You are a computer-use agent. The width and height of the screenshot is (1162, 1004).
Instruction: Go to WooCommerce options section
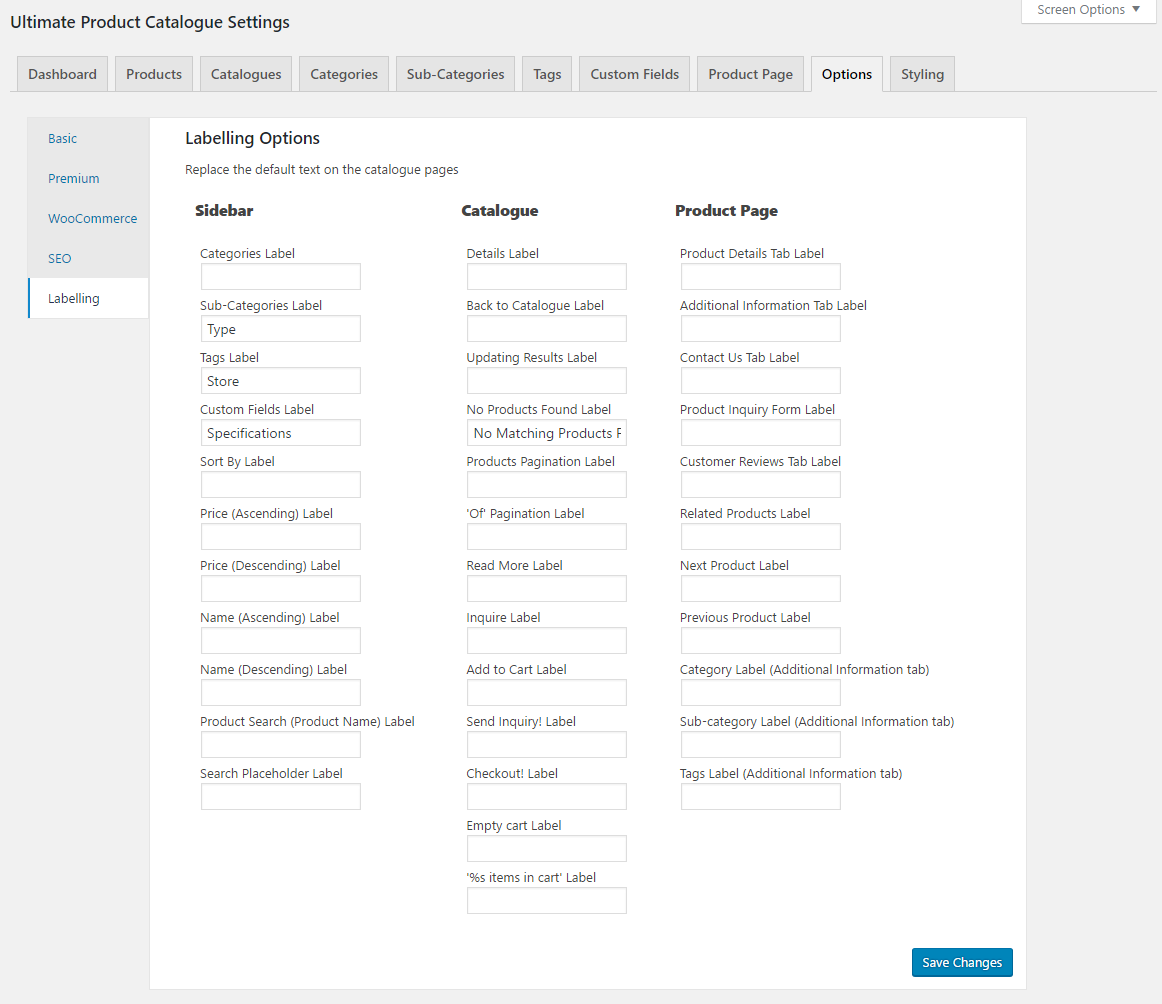(92, 218)
